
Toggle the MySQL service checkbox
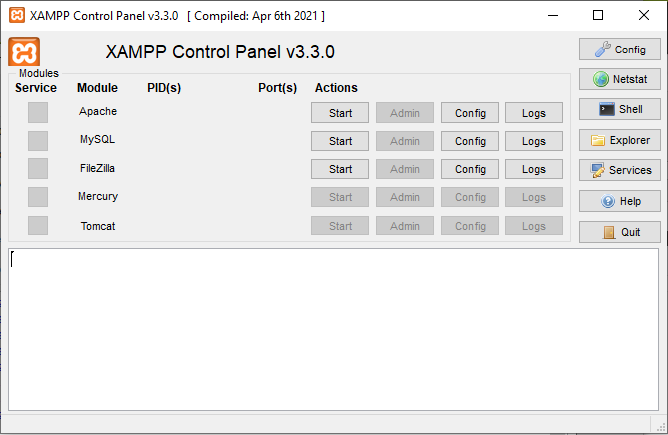[x=38, y=141]
